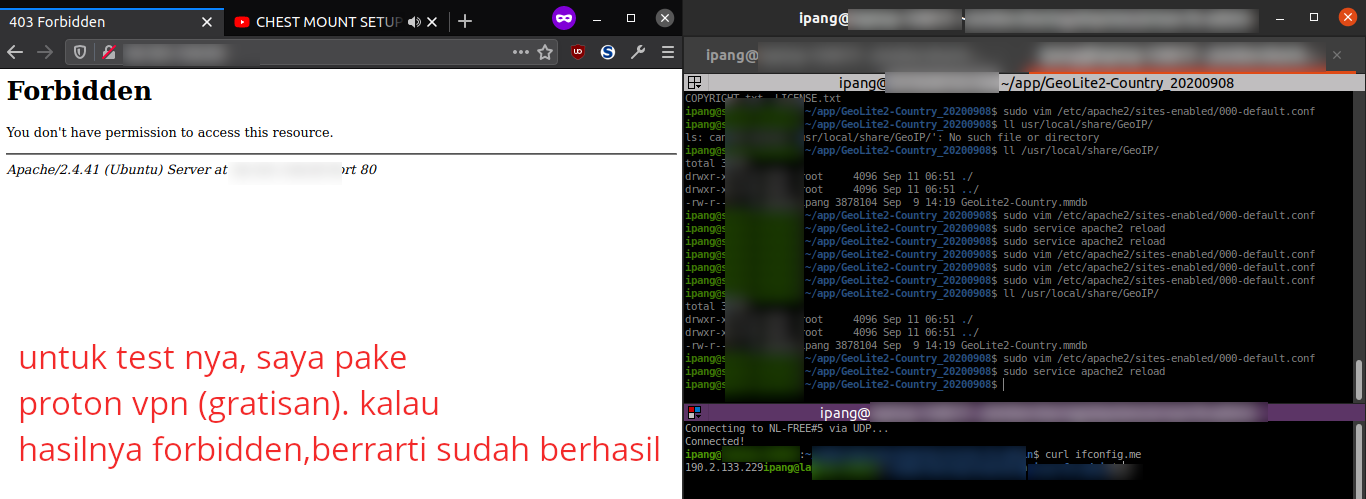
Task: Close the 403 Forbidden tab
Action: 207,22
